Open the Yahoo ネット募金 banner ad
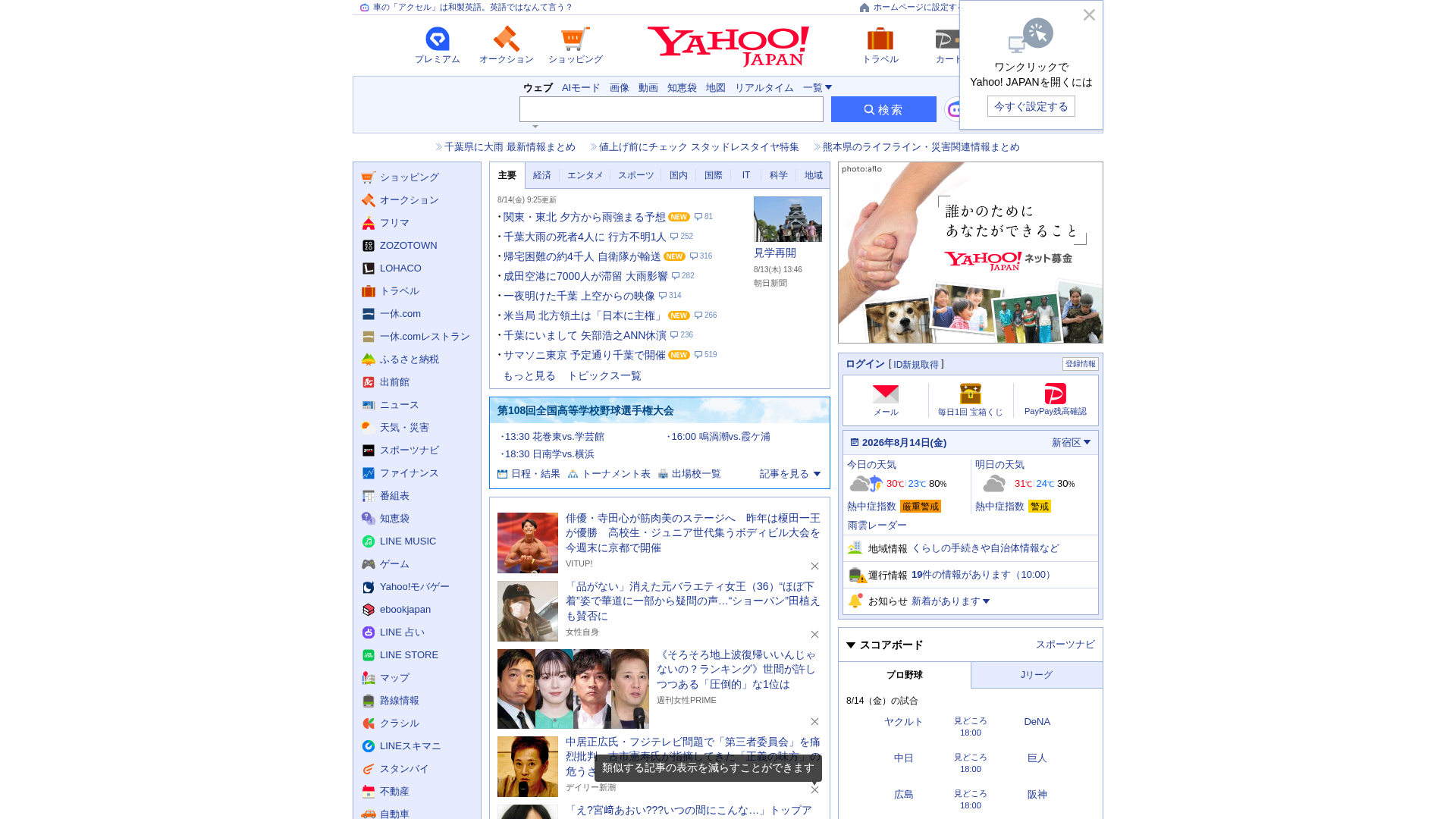1456x819 pixels. (971, 253)
